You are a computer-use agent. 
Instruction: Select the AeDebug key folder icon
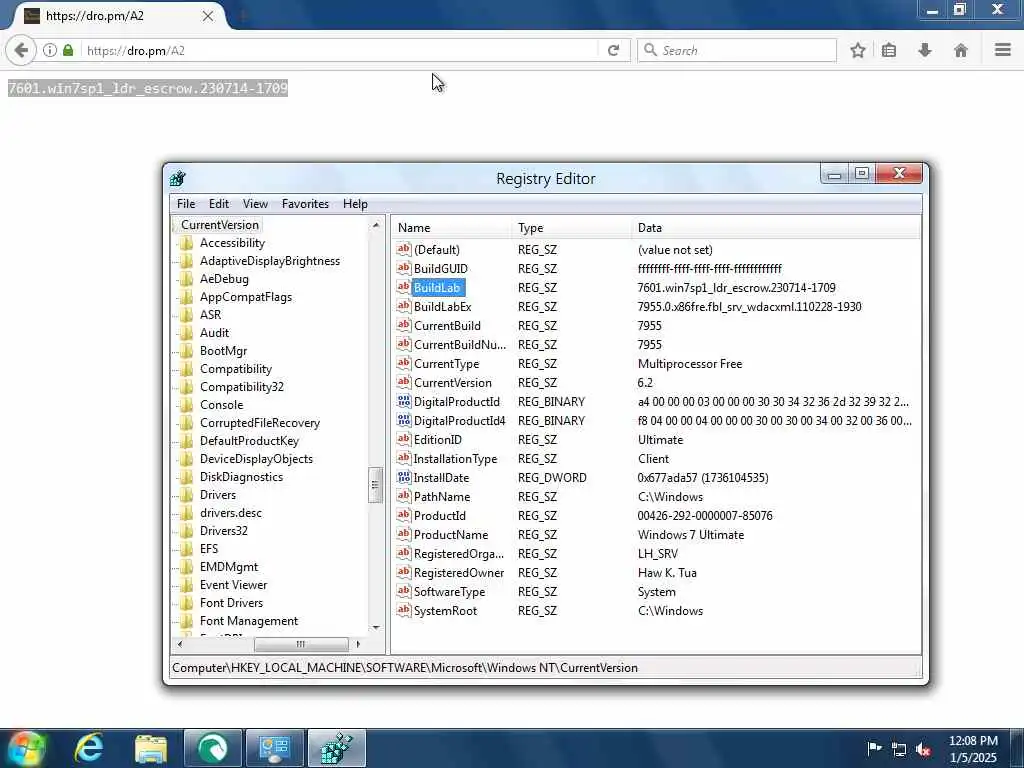coord(187,279)
